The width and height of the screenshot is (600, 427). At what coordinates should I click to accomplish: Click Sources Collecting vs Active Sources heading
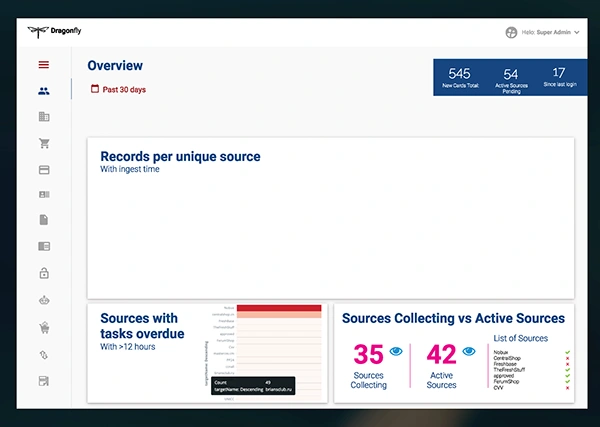pos(453,318)
